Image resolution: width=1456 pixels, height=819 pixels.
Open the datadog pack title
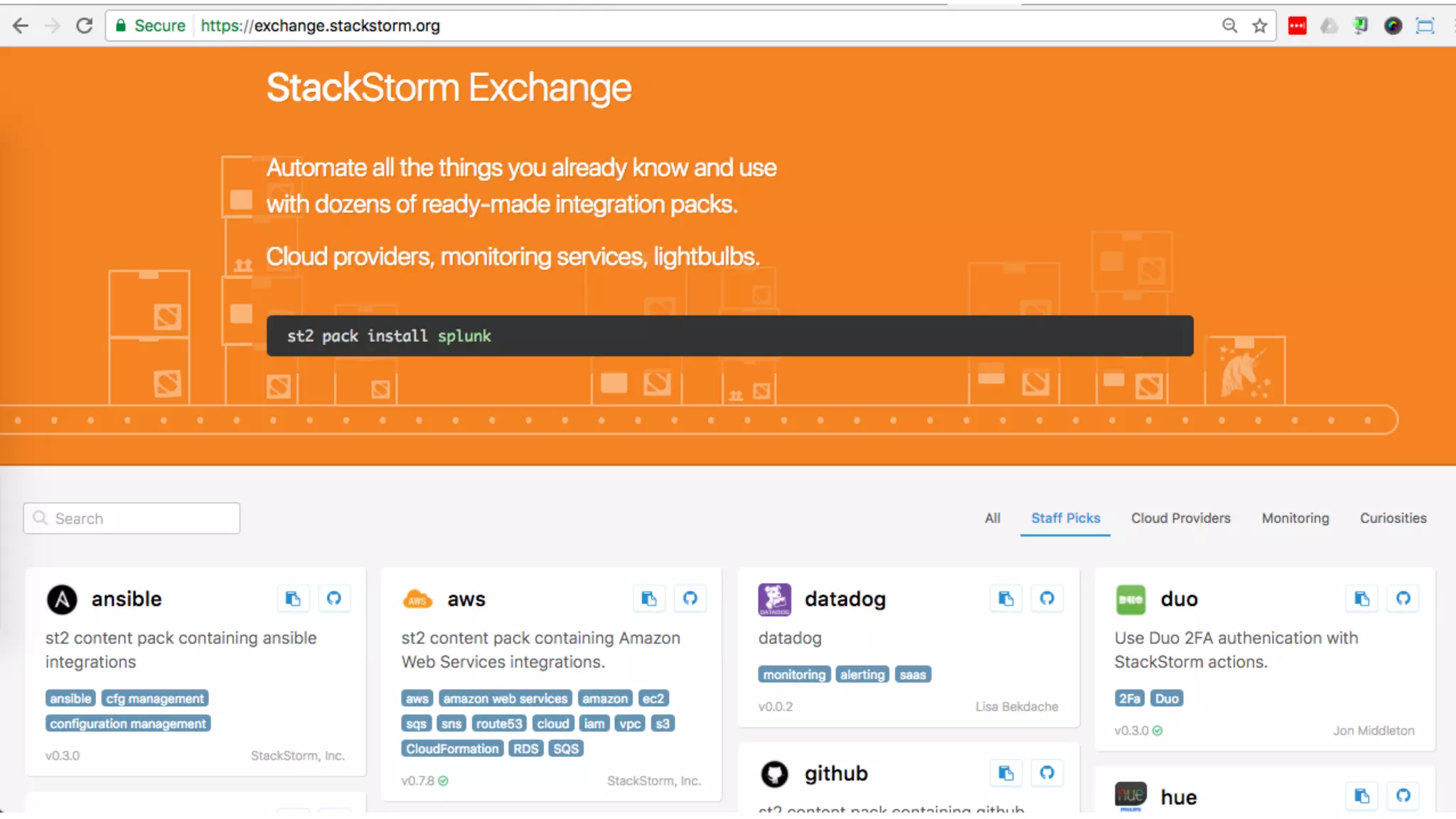pos(845,599)
